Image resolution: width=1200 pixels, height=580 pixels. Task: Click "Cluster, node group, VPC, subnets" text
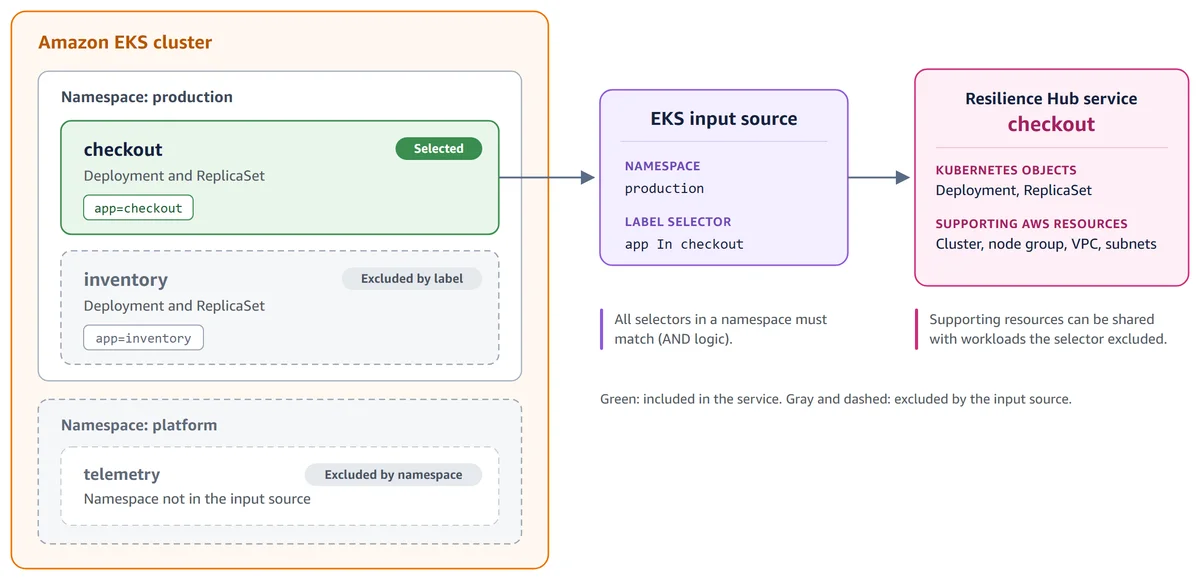click(x=1046, y=244)
